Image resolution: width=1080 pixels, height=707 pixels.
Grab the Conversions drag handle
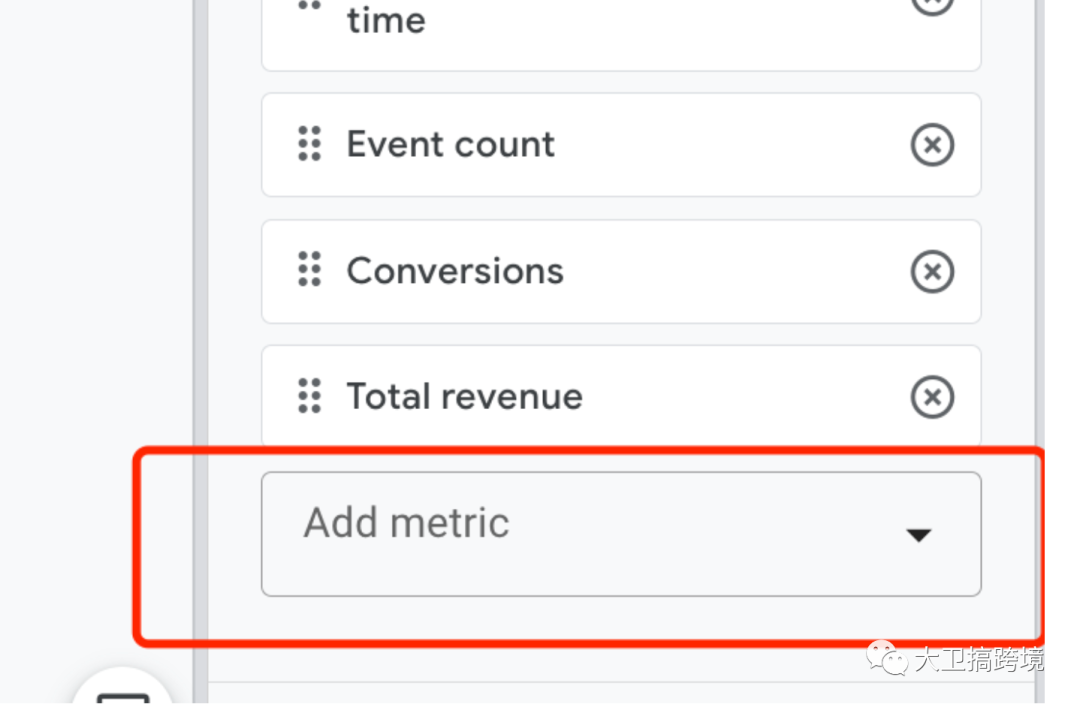pos(310,270)
